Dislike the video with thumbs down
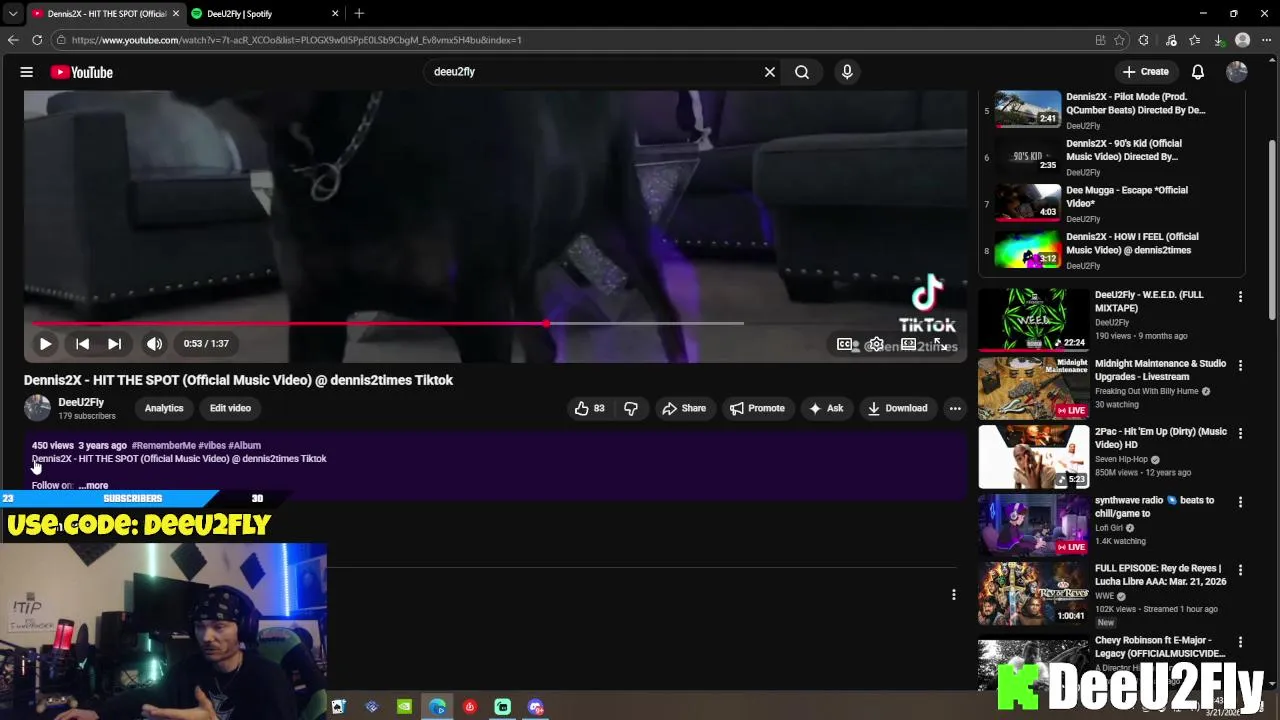The width and height of the screenshot is (1280, 720). [x=631, y=408]
